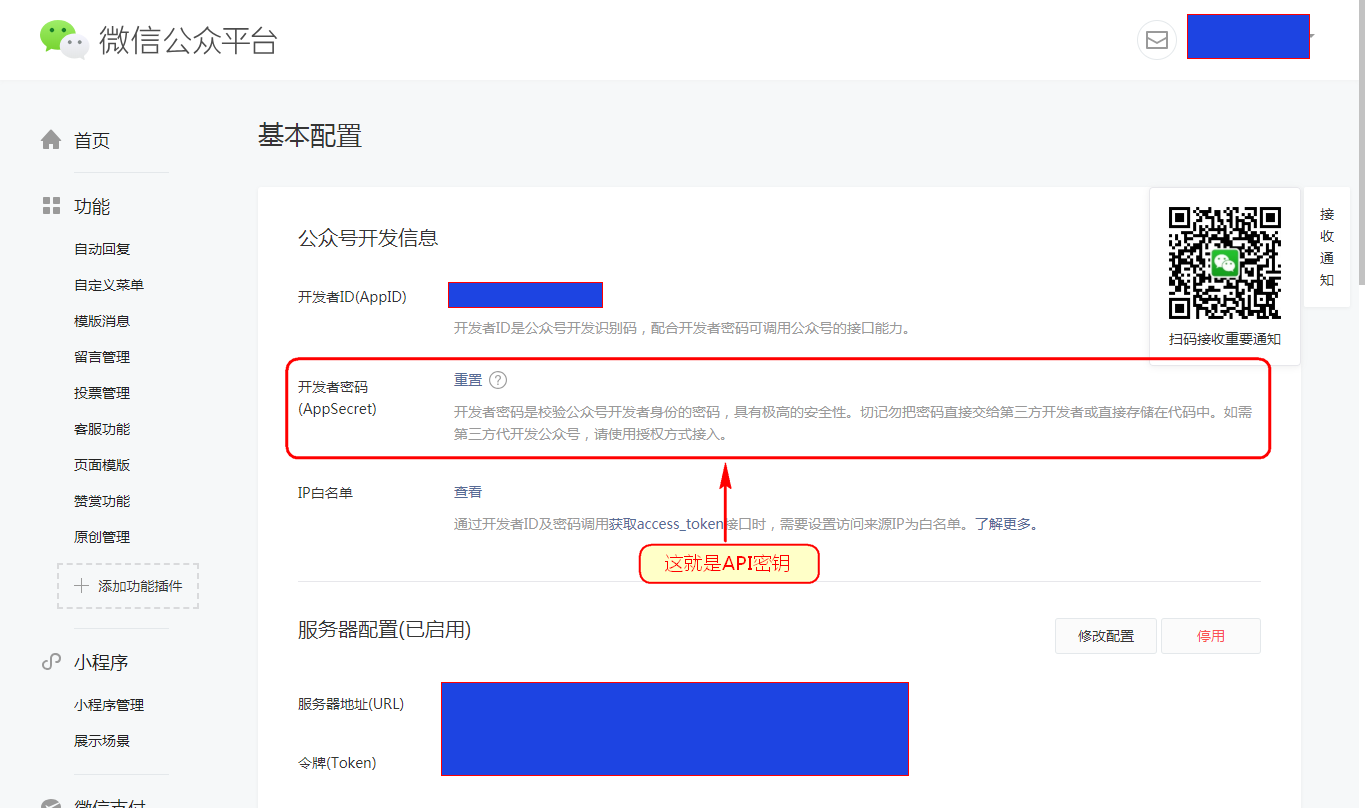
Task: Click the home icon beside 首页
Action: click(x=51, y=140)
